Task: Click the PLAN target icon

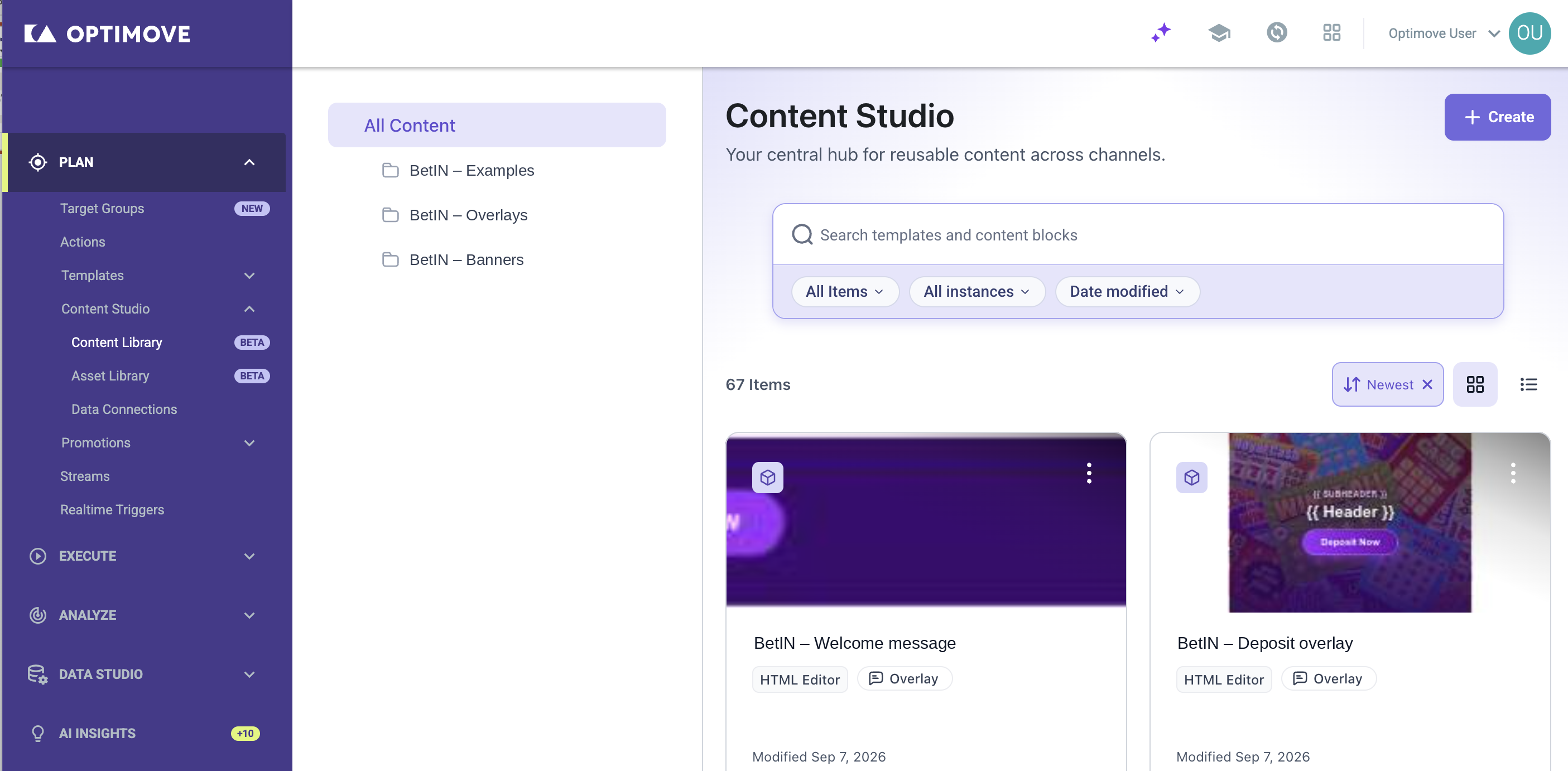Action: [38, 162]
